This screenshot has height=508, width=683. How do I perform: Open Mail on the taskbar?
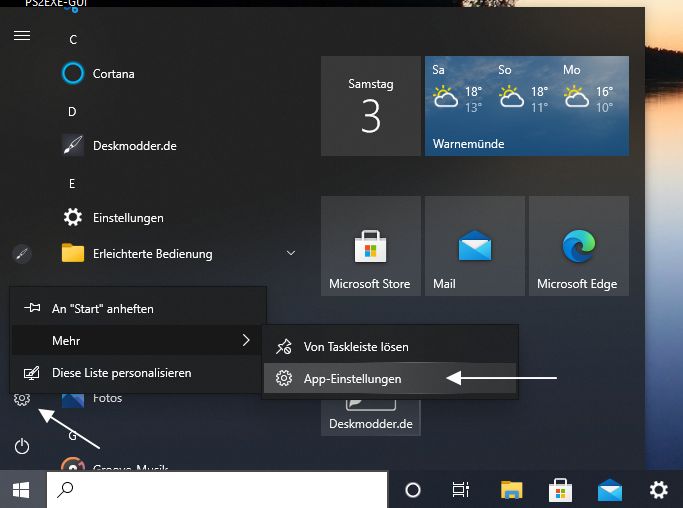[x=610, y=490]
